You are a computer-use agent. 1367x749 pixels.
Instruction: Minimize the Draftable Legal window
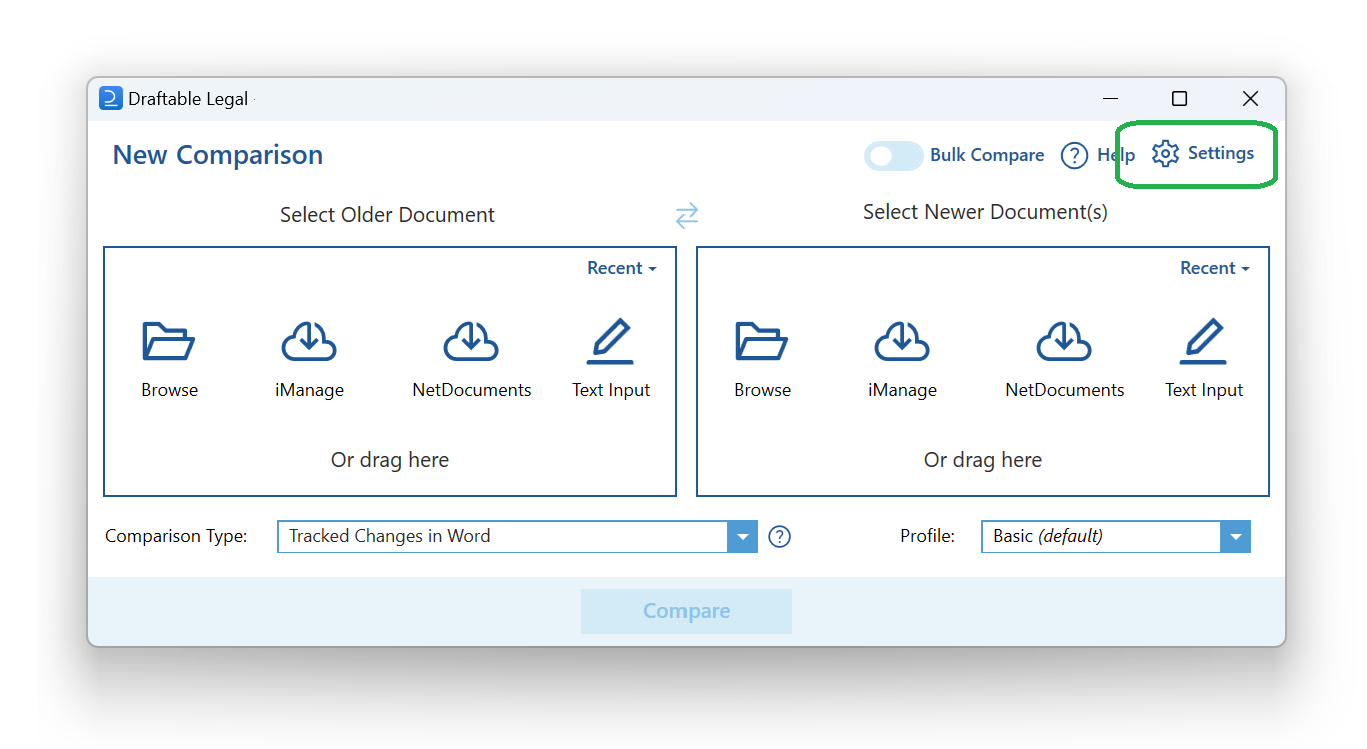coord(1111,98)
